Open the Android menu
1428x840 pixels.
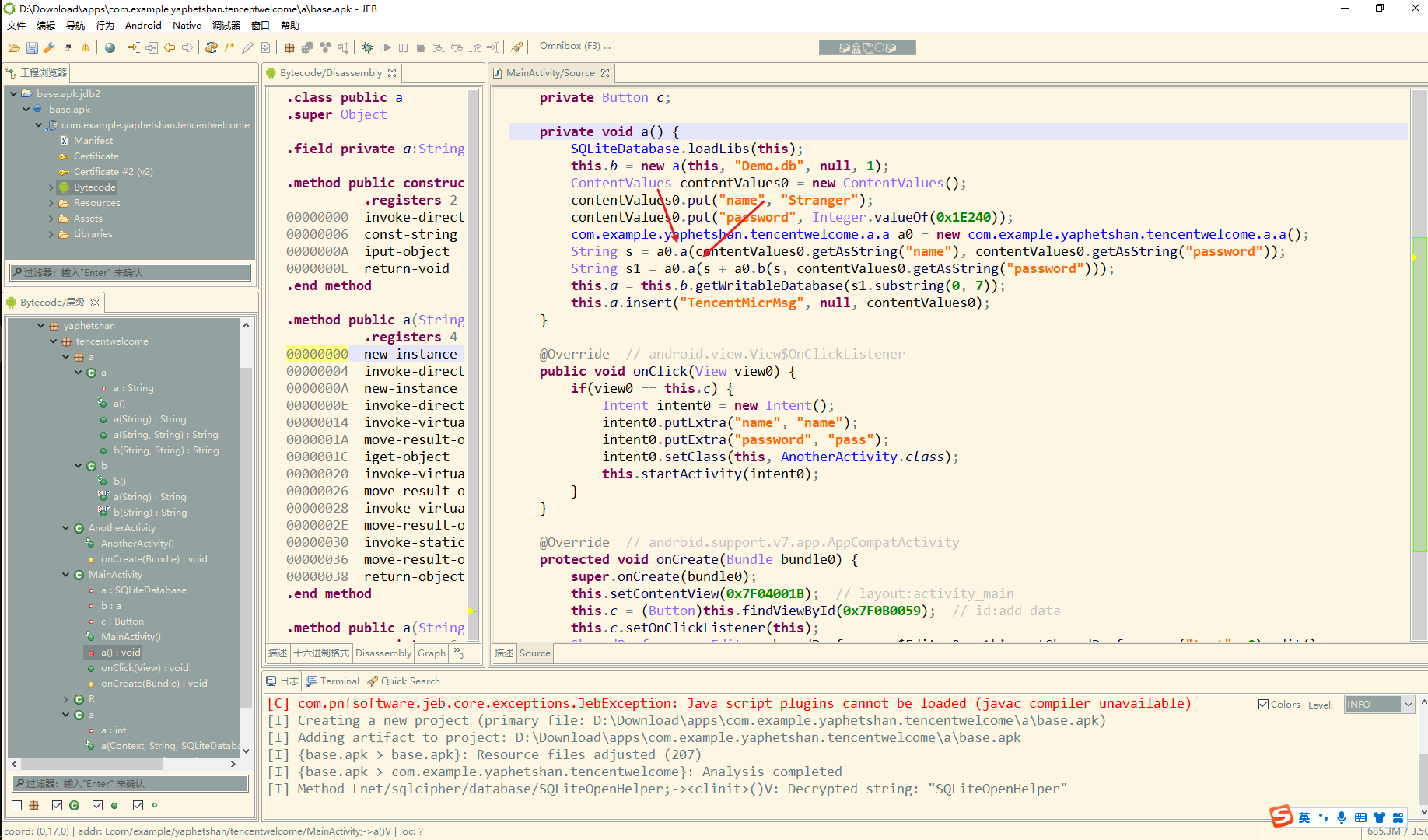pyautogui.click(x=143, y=26)
